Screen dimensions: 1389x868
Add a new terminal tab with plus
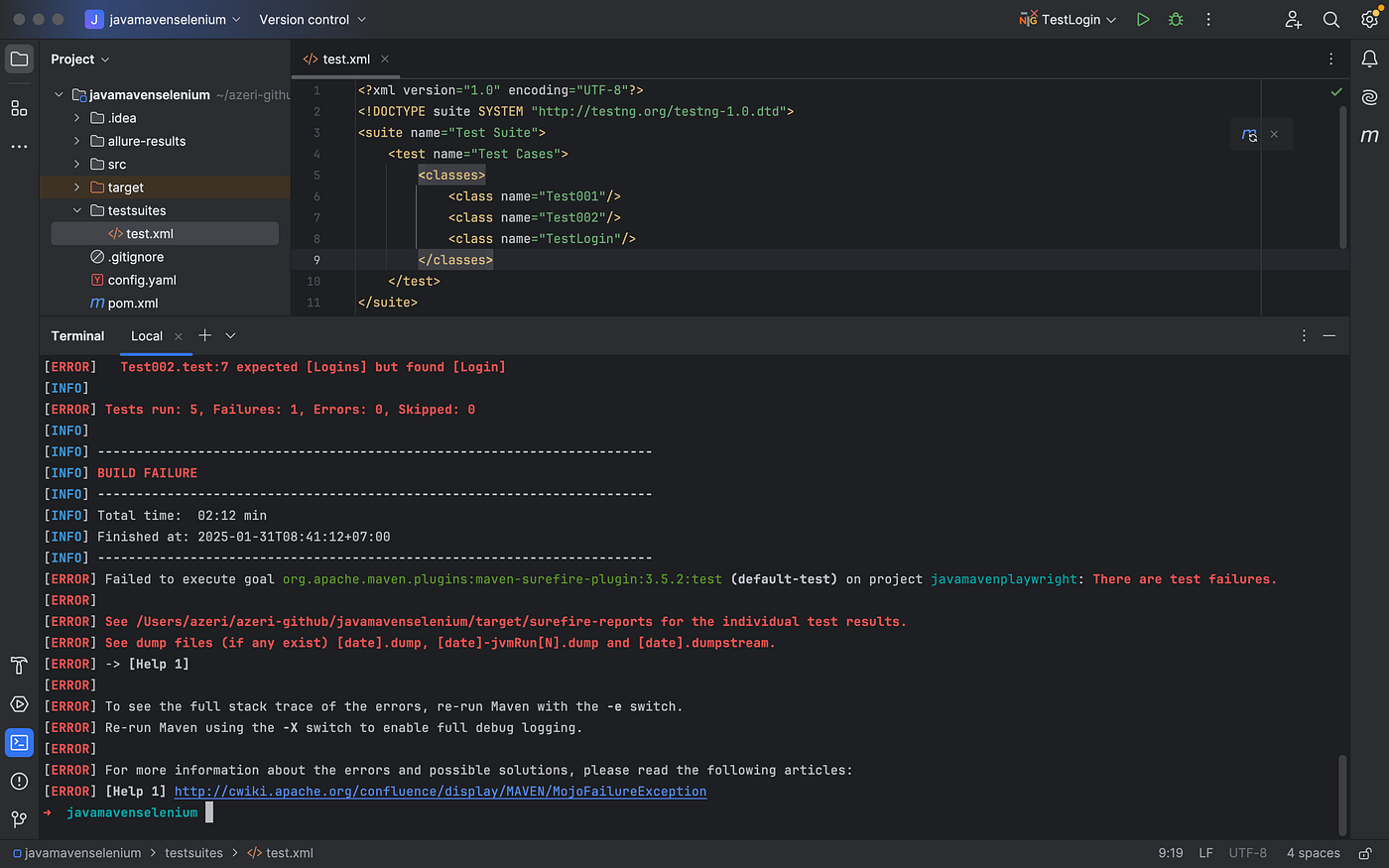click(204, 335)
